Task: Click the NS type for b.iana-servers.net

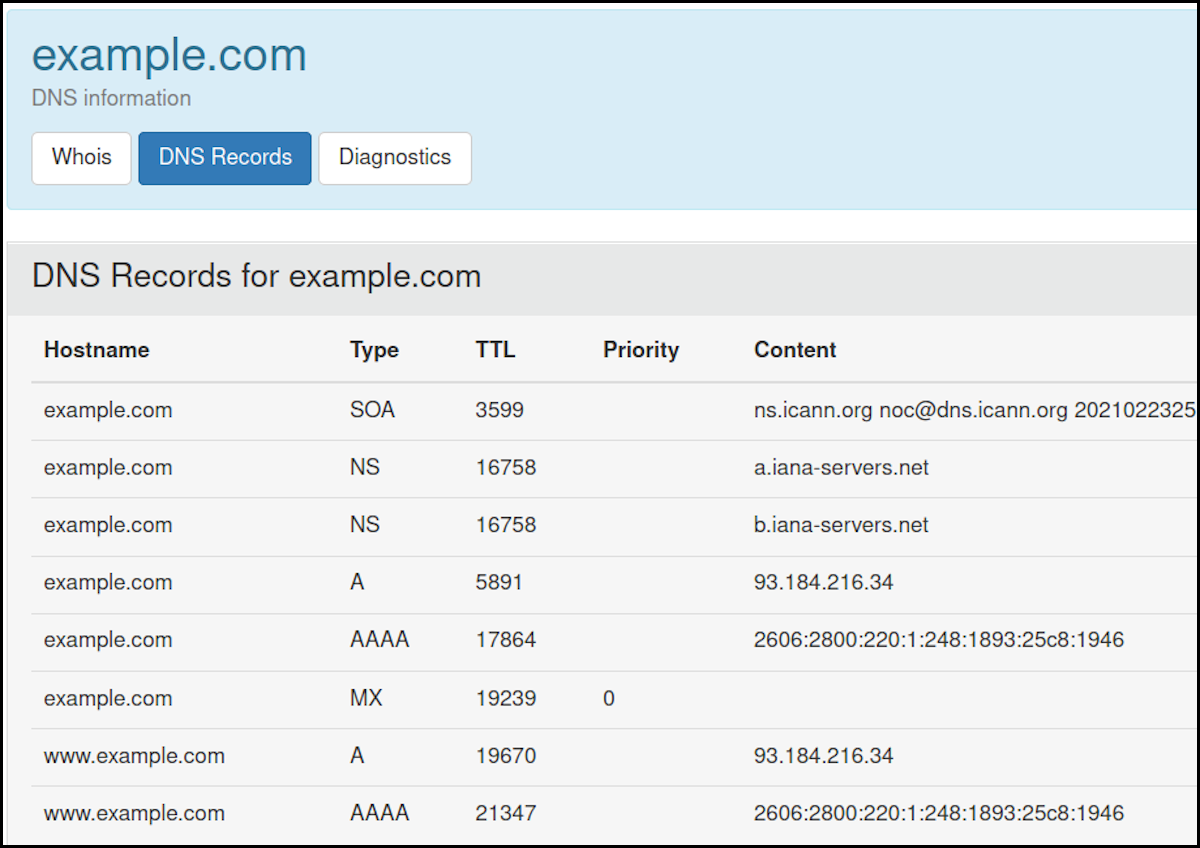Action: [365, 525]
